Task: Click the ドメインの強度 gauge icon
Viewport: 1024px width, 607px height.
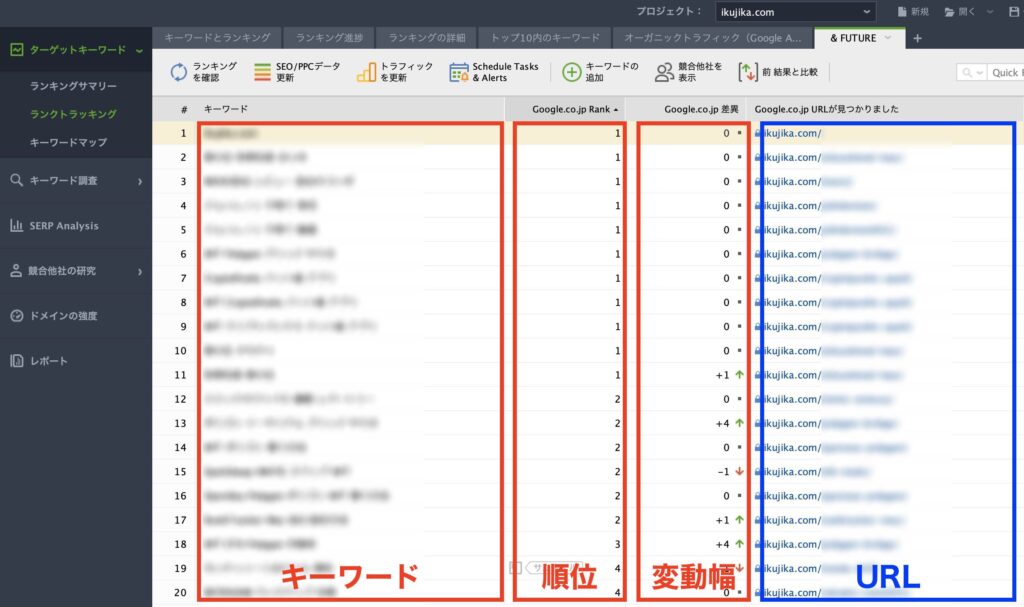Action: pyautogui.click(x=16, y=316)
